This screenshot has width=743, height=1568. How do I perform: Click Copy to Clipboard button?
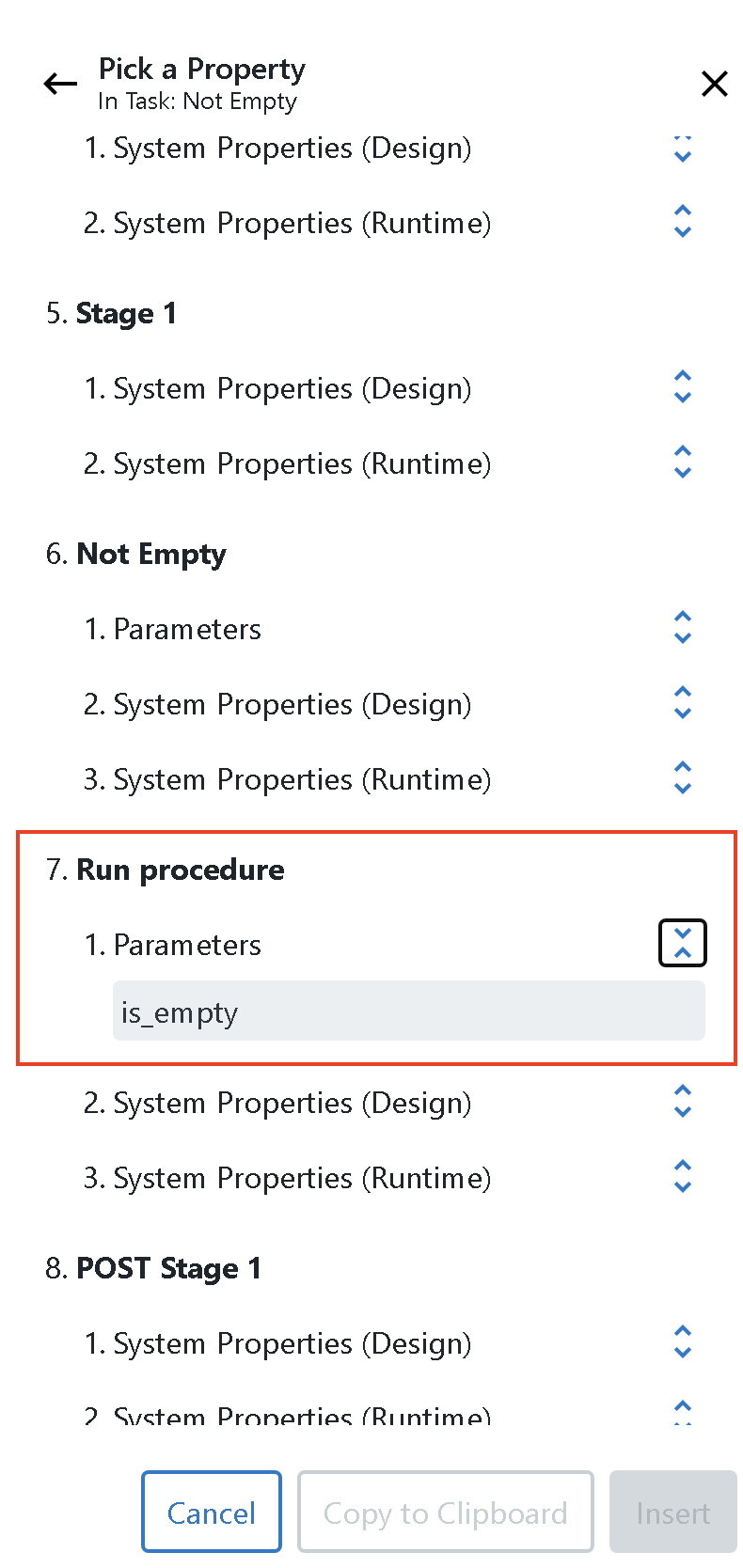[x=445, y=1513]
